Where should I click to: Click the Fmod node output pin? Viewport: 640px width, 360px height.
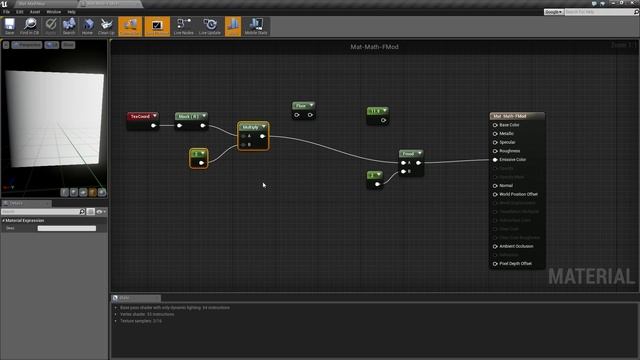[418, 163]
